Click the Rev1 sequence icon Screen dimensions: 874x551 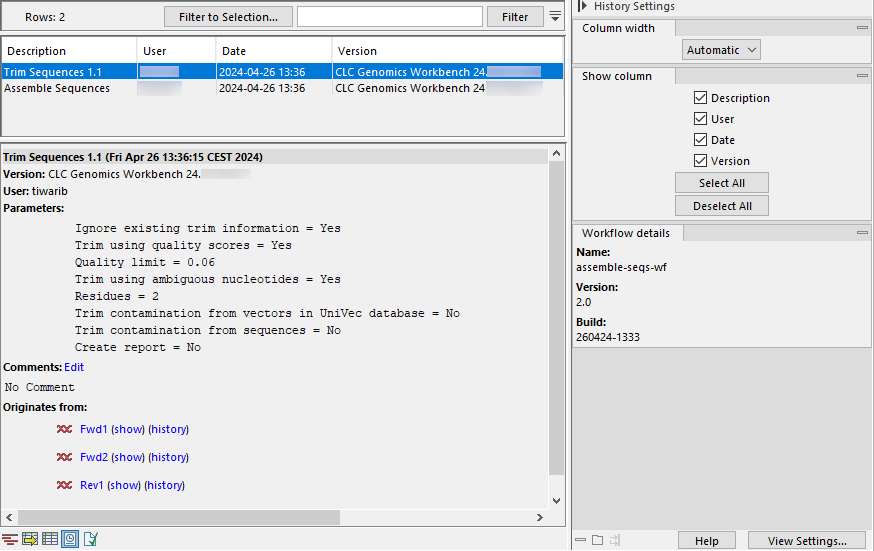[x=64, y=485]
